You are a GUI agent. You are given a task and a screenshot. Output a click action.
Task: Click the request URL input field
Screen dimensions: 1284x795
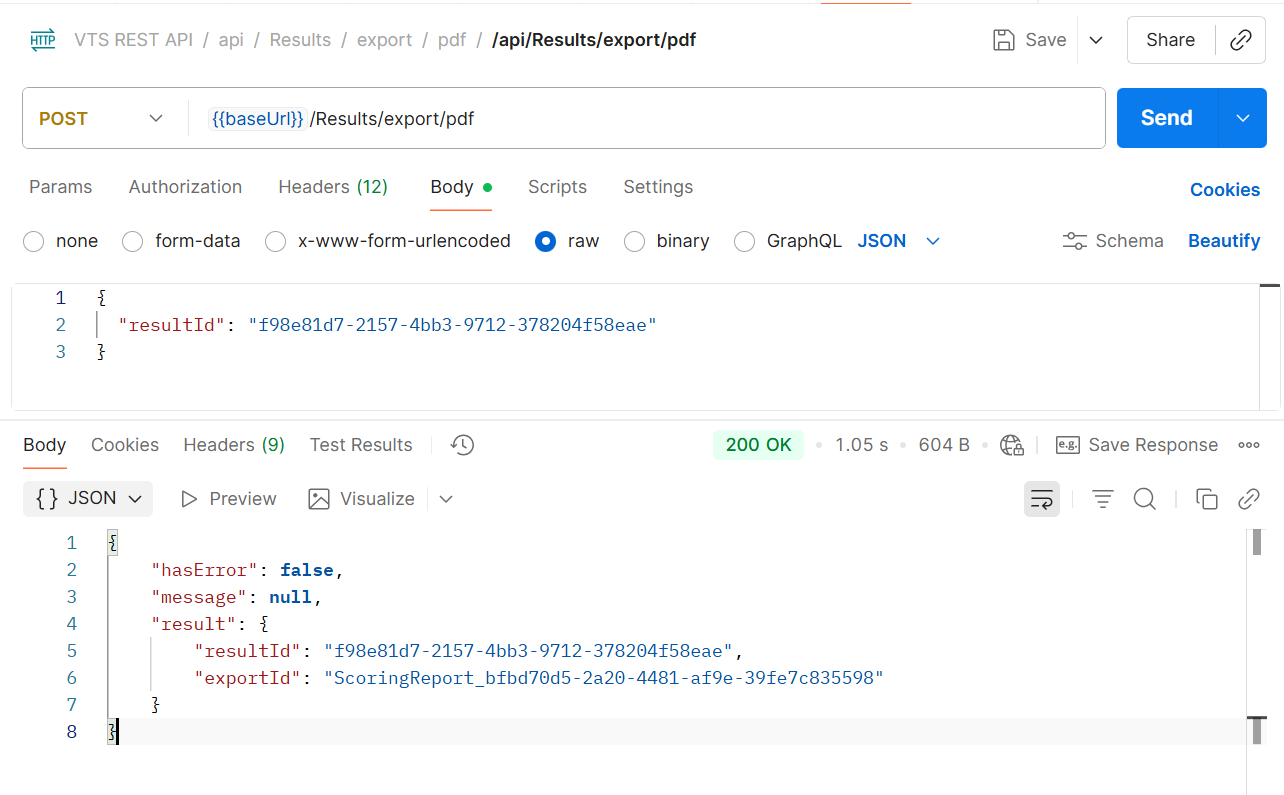point(700,118)
